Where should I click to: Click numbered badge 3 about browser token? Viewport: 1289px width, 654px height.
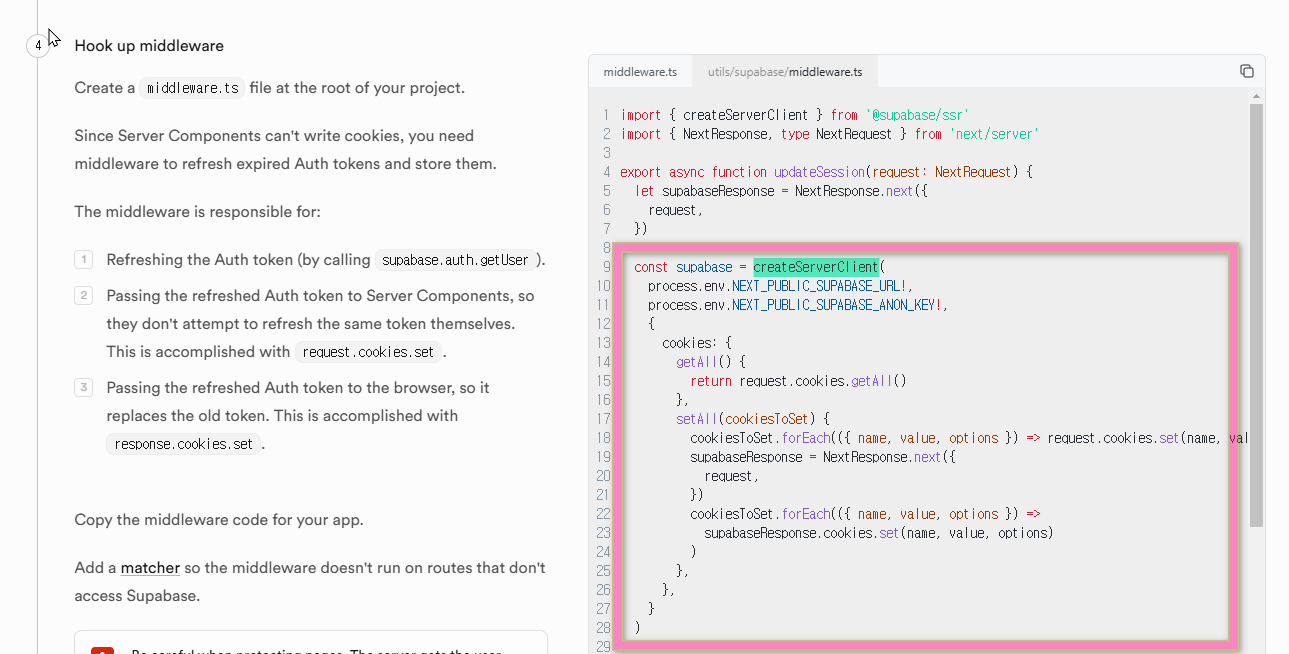click(x=84, y=388)
